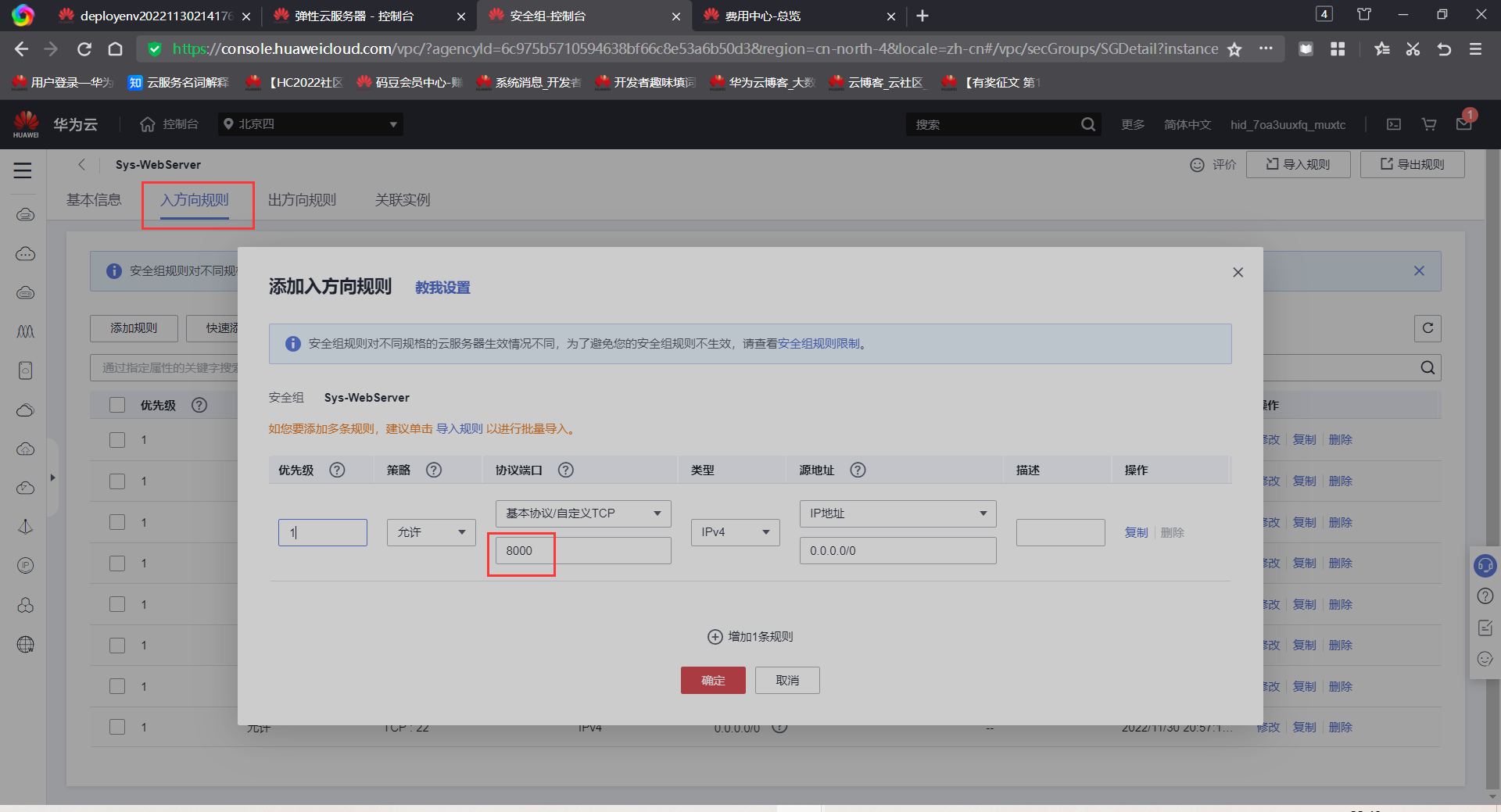This screenshot has height=812, width=1501.
Task: Check the second rule row checkbox
Action: [x=117, y=481]
